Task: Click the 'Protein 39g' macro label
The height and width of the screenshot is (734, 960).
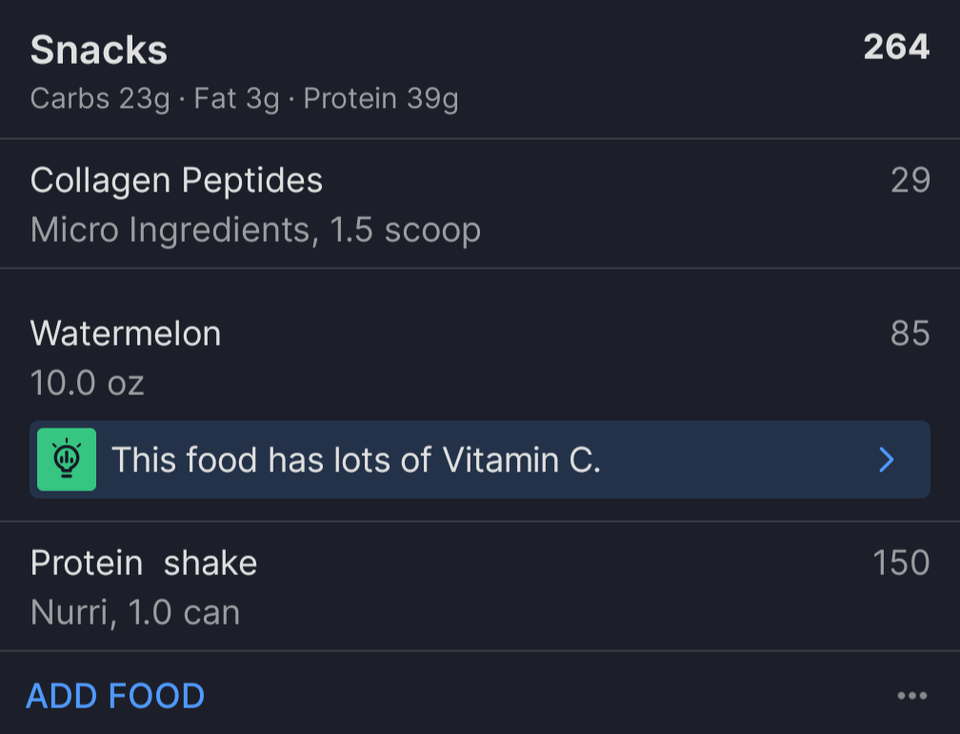Action: (381, 99)
